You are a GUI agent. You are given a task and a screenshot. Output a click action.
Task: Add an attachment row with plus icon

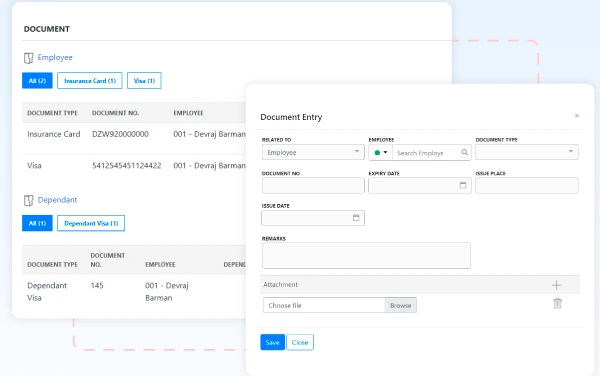pyautogui.click(x=556, y=285)
